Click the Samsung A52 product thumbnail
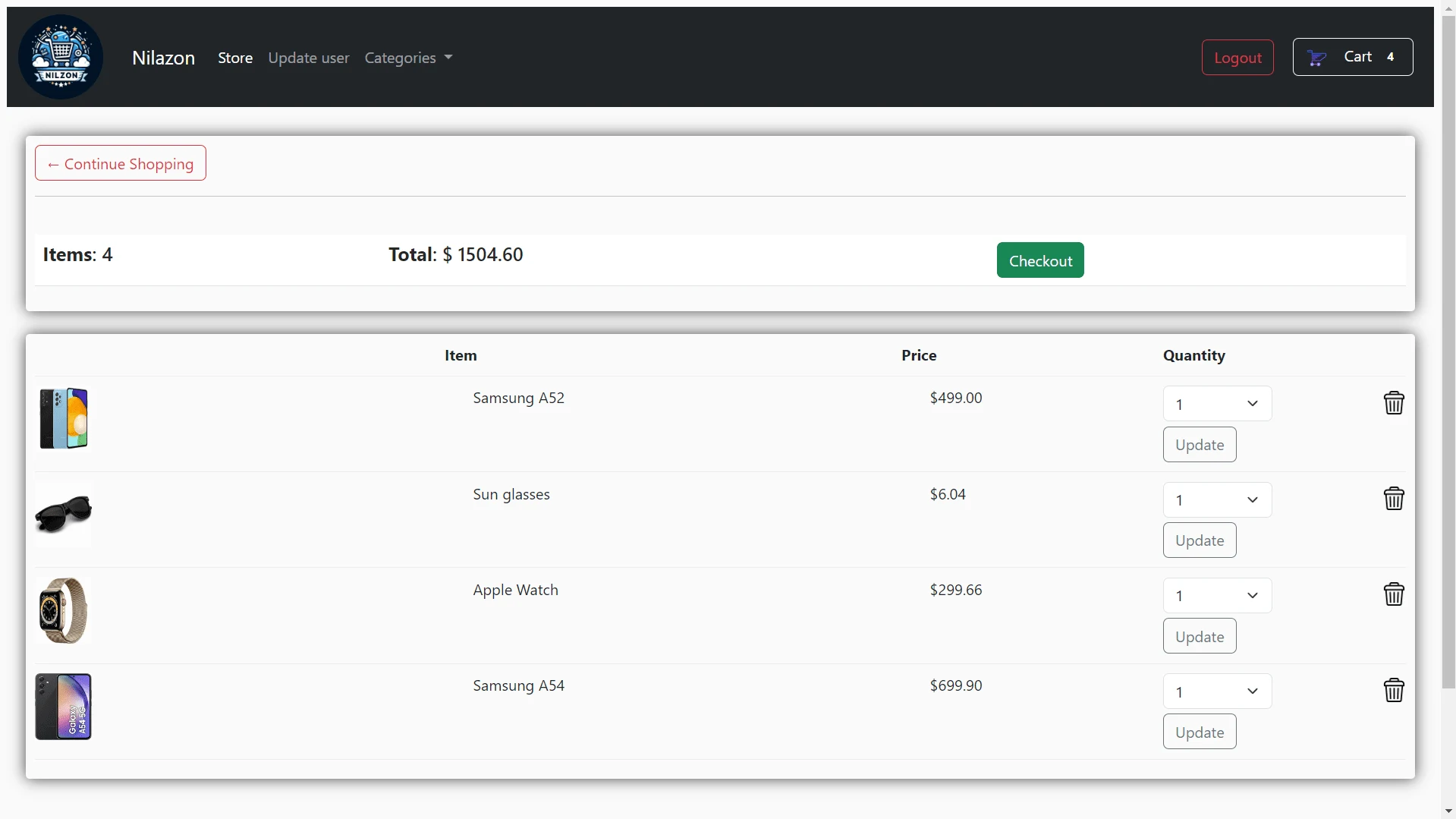1456x819 pixels. 64,418
